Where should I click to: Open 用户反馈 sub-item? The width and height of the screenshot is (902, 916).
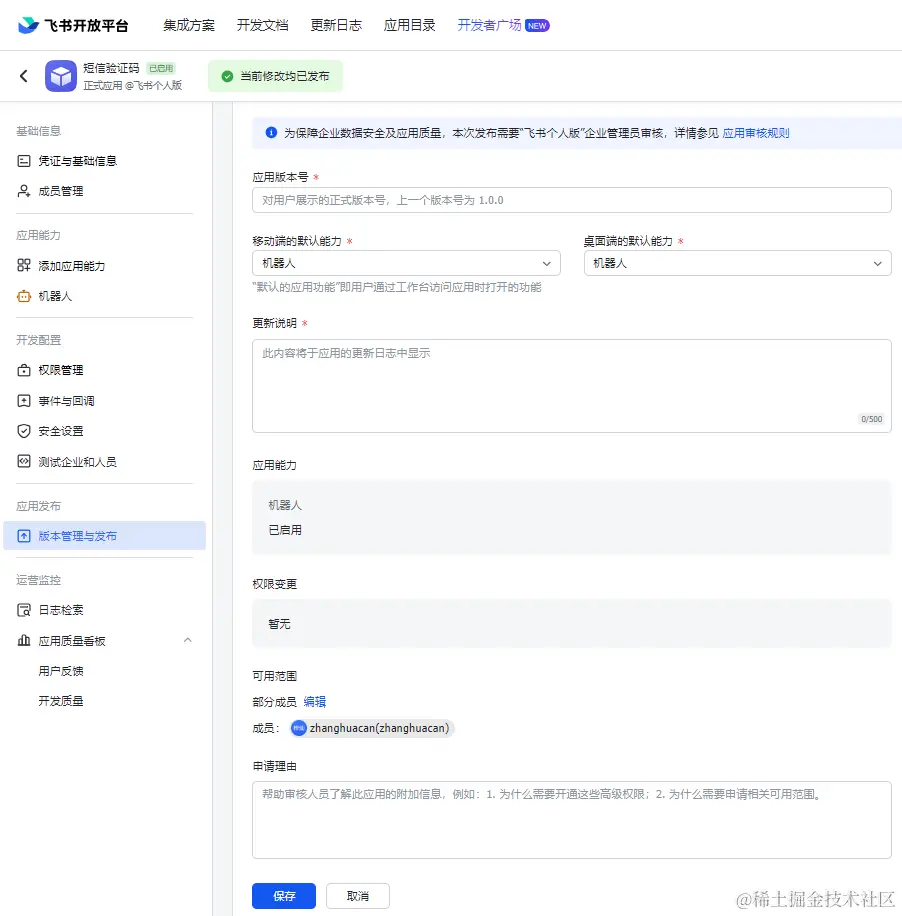[x=61, y=671]
